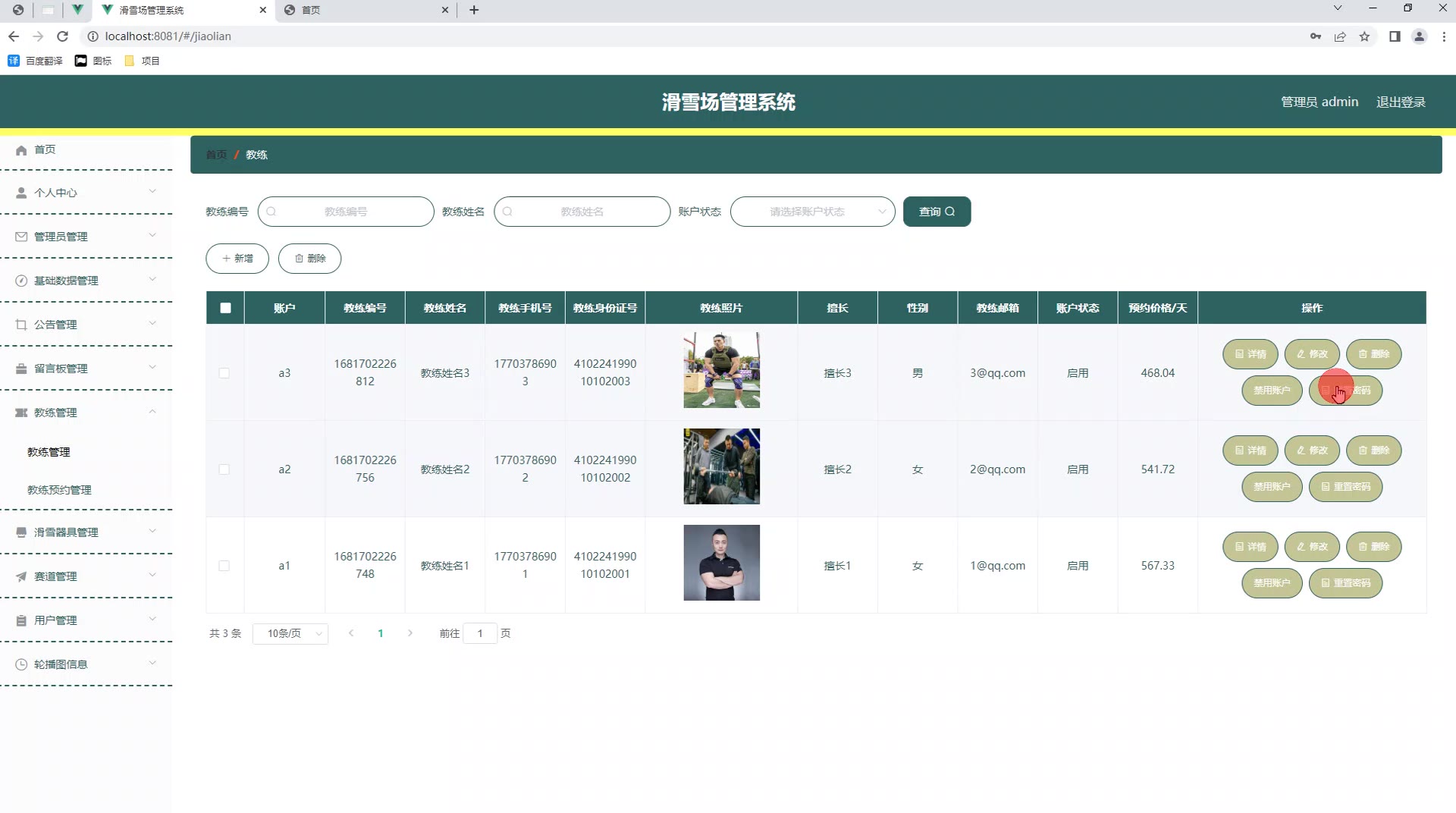Screen dimensions: 1456x813
Task: Click the 前往 page number input
Action: (x=480, y=633)
